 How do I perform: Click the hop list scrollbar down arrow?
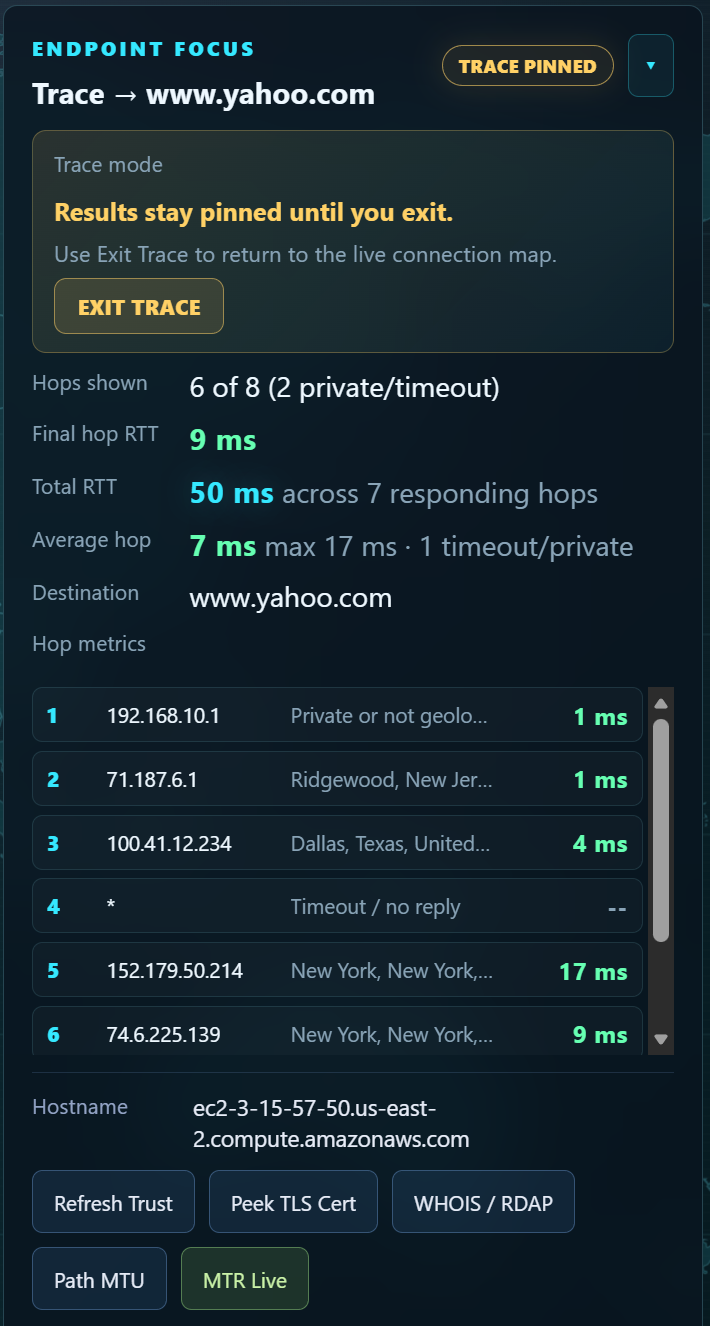pos(660,1040)
